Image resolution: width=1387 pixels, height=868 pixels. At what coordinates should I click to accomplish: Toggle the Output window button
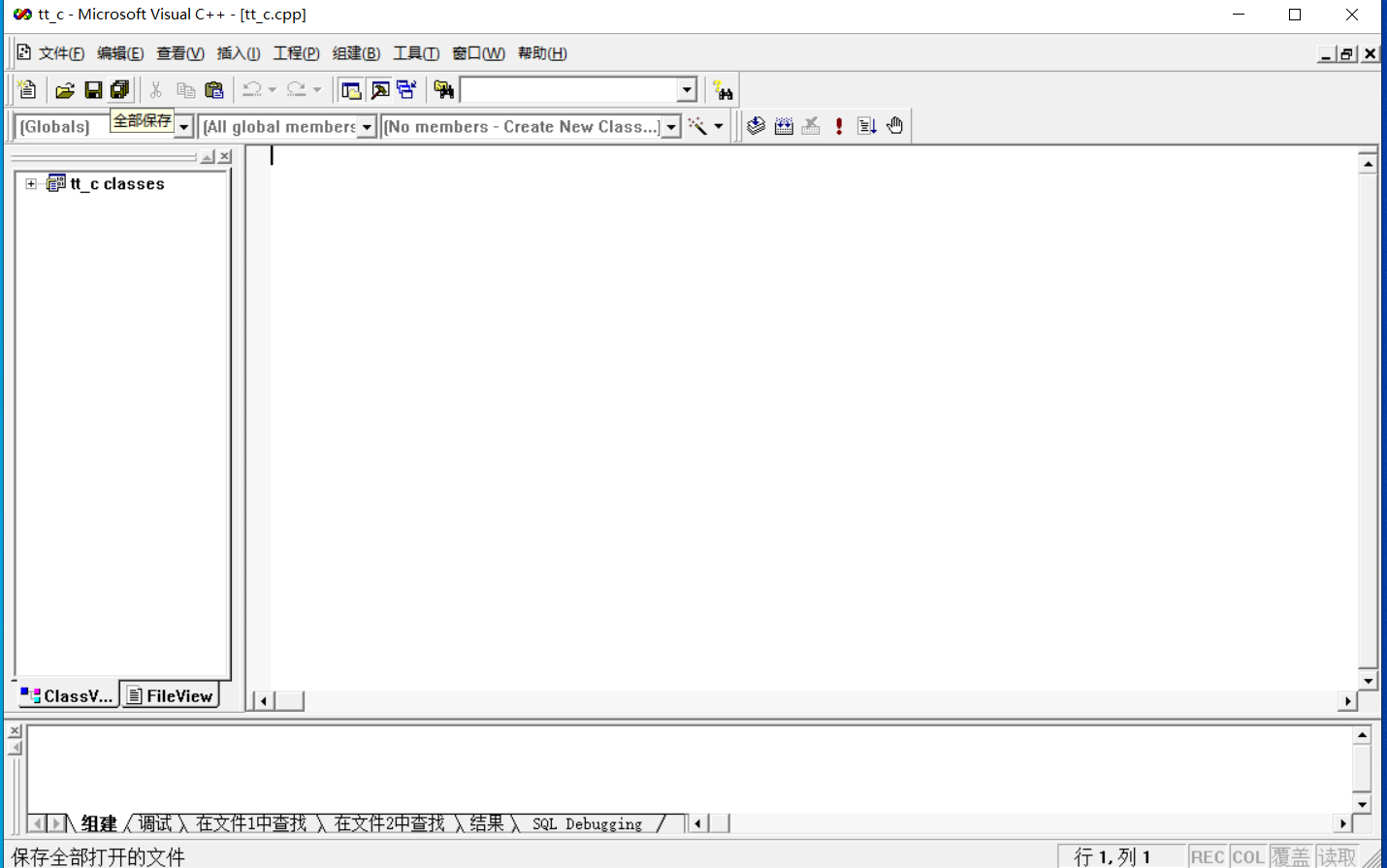[x=379, y=90]
